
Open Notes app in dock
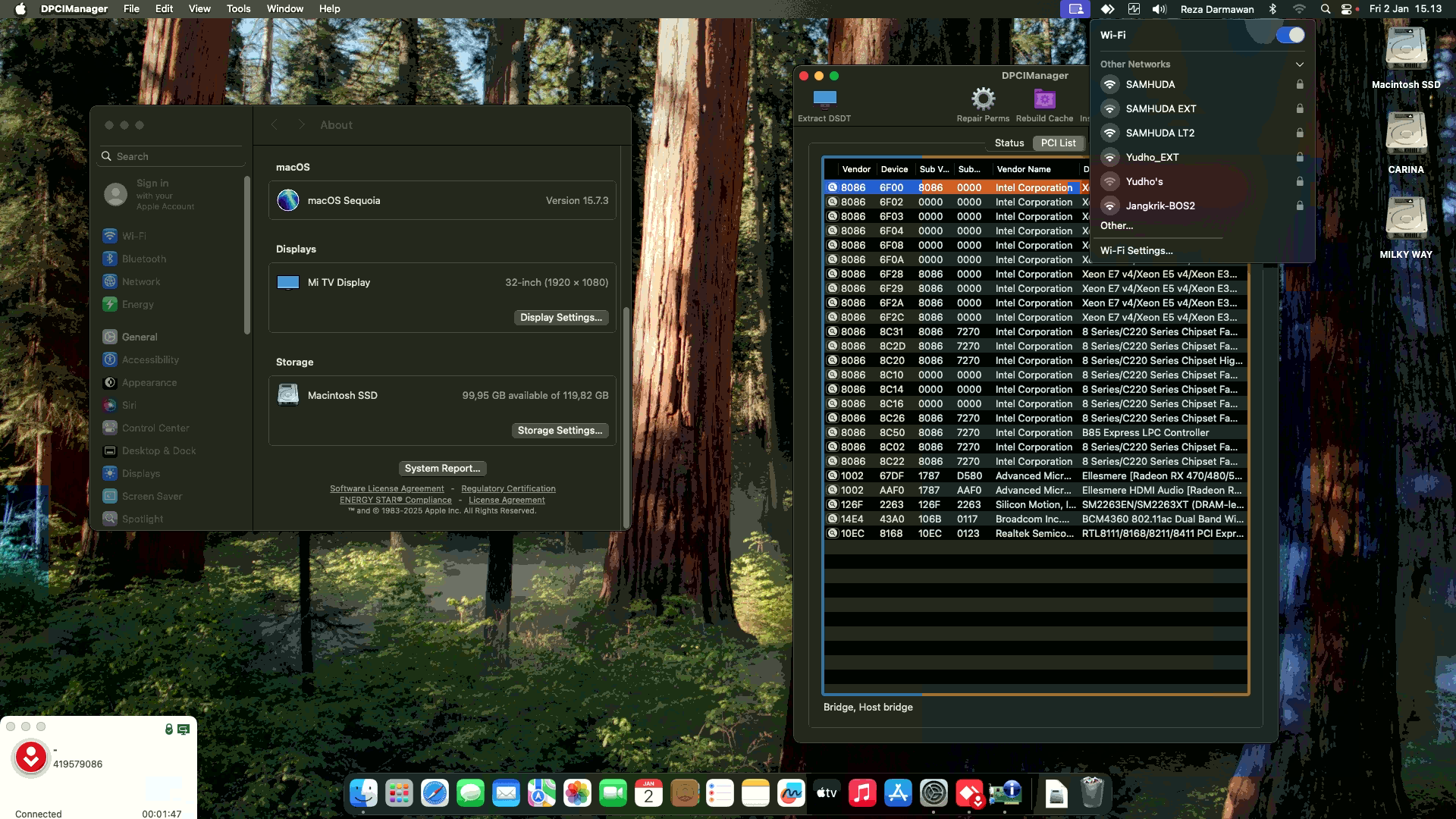tap(755, 793)
